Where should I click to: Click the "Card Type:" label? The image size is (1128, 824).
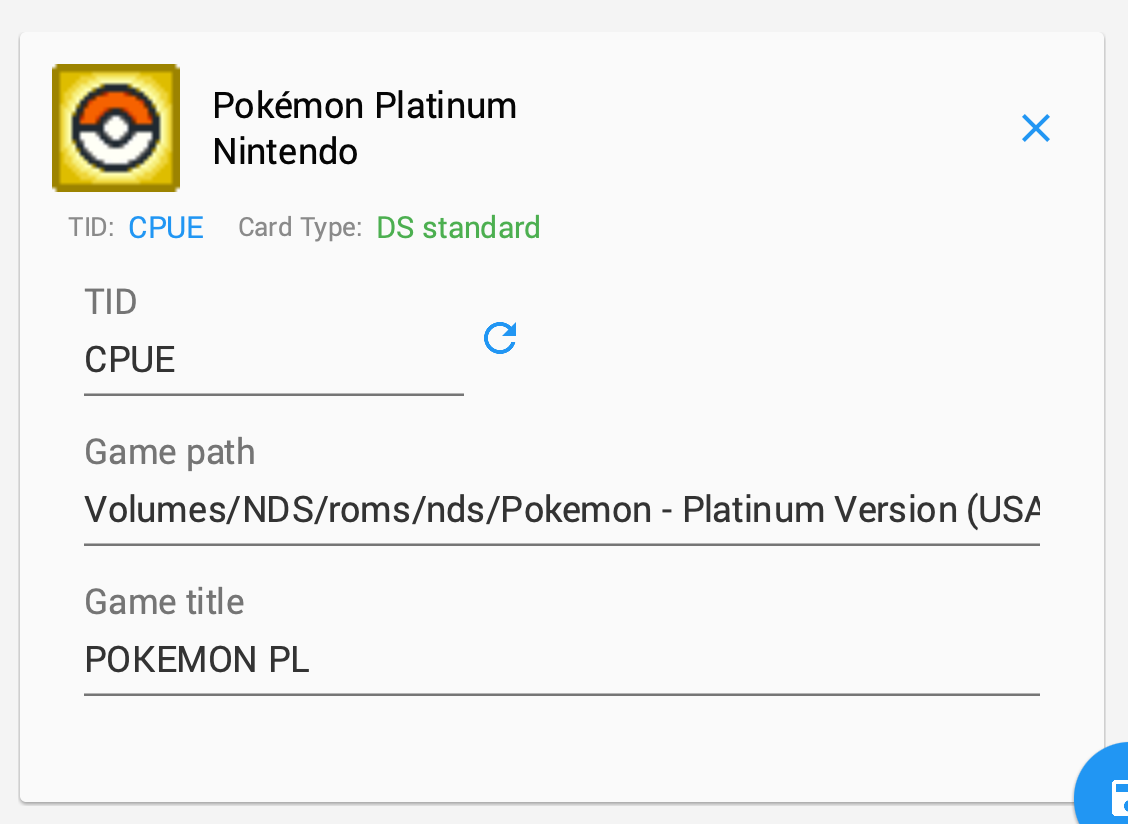[x=300, y=227]
